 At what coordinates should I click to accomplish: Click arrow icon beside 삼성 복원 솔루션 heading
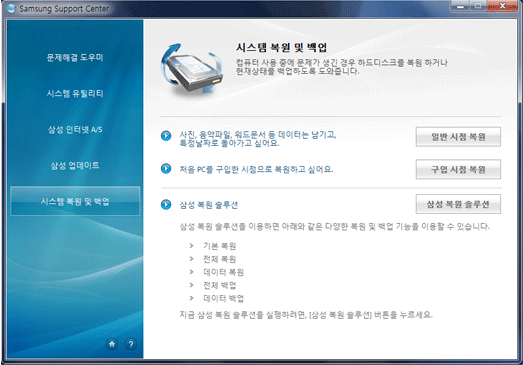166,204
